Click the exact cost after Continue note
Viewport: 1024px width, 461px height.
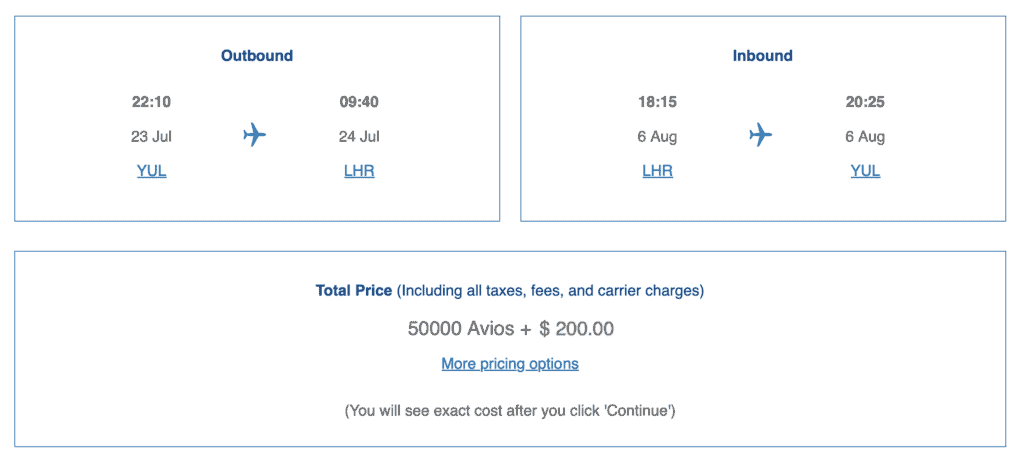510,411
